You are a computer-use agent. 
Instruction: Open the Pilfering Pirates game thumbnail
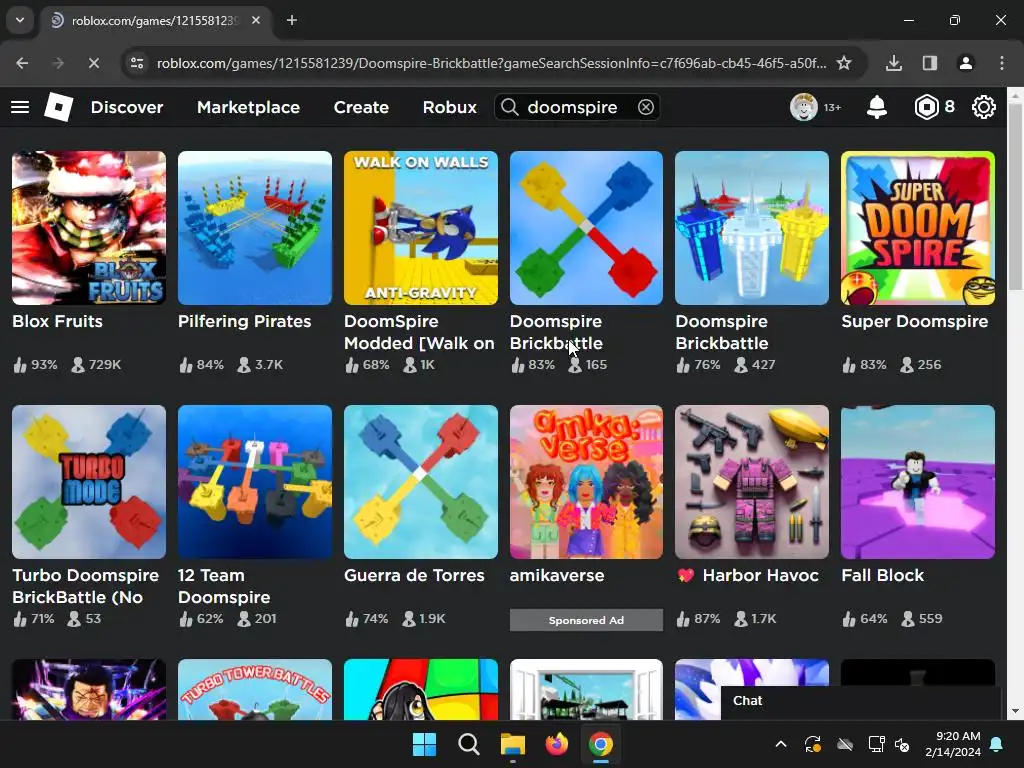255,228
